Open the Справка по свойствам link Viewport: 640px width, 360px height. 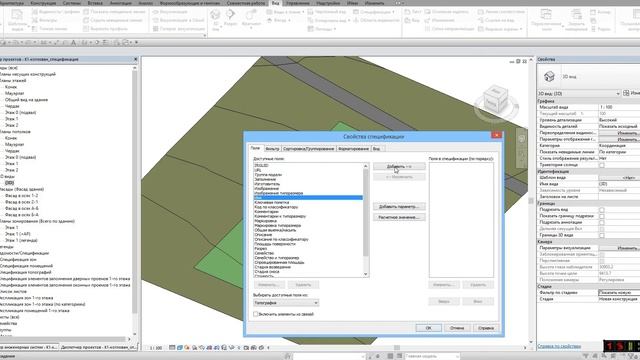(x=559, y=346)
